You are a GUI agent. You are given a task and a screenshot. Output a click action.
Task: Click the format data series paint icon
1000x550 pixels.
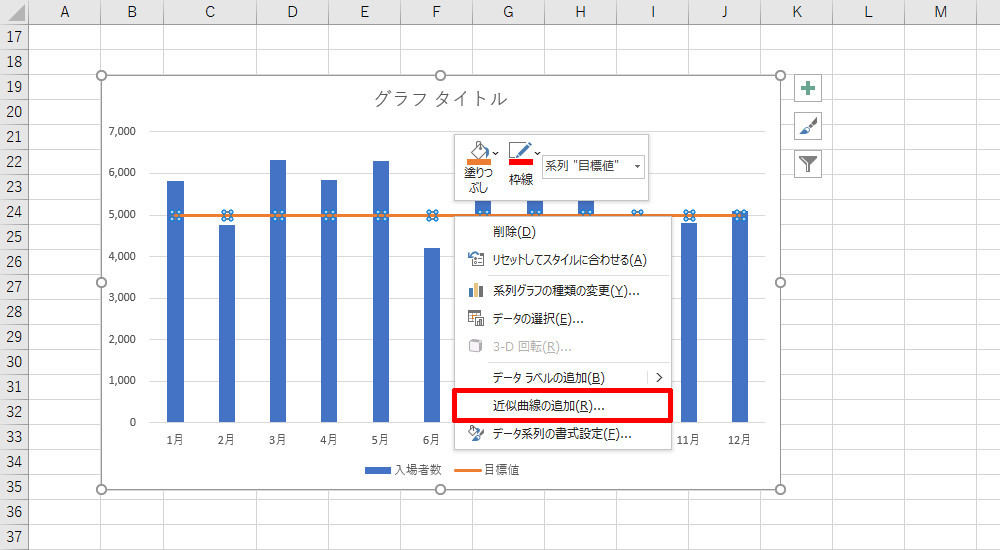point(476,433)
